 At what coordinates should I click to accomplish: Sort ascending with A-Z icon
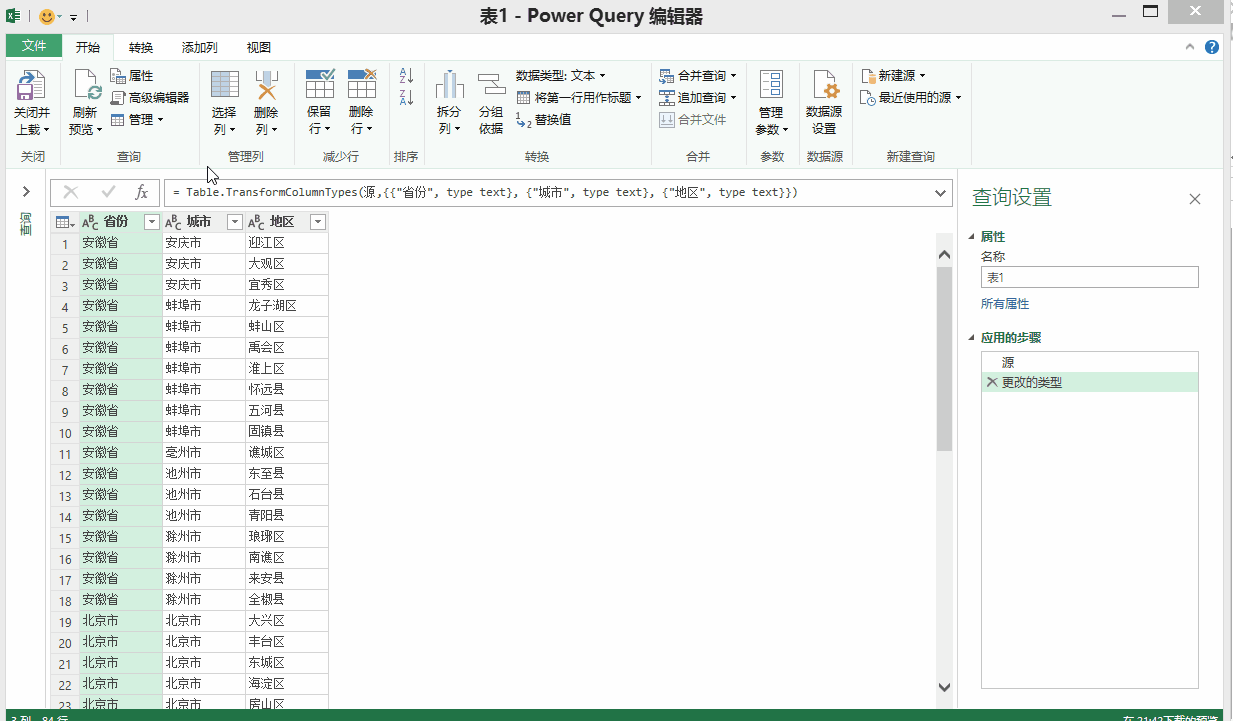(x=406, y=76)
